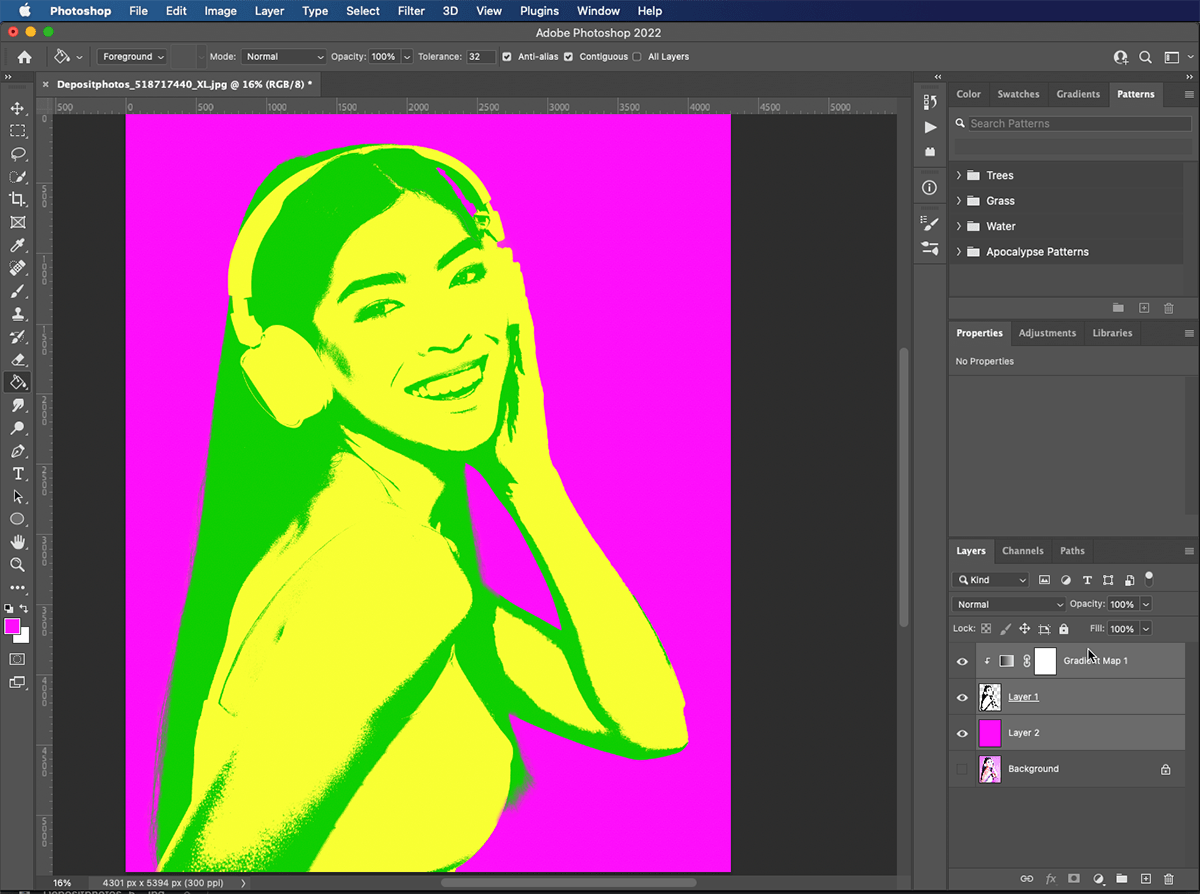
Task: Select the Crop tool
Action: pos(17,198)
